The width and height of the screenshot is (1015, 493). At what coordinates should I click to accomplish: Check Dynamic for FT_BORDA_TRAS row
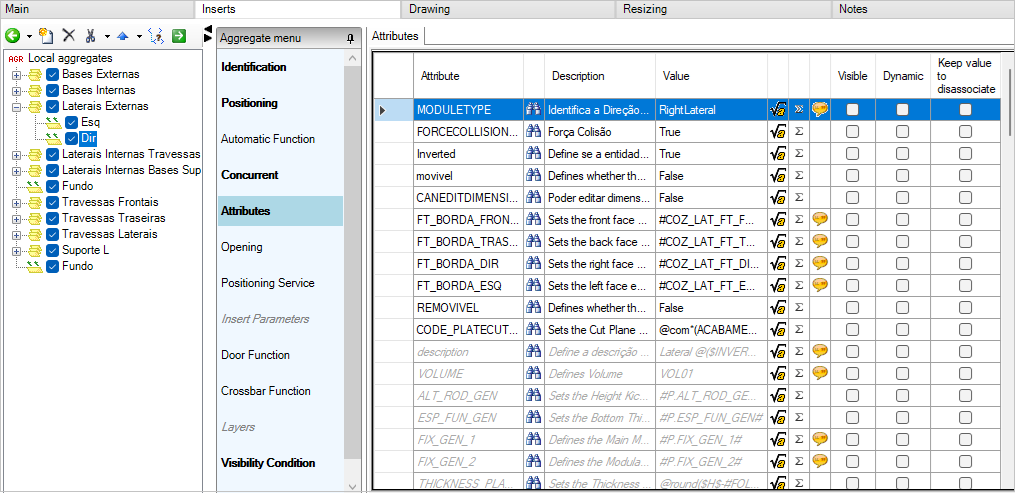click(902, 241)
